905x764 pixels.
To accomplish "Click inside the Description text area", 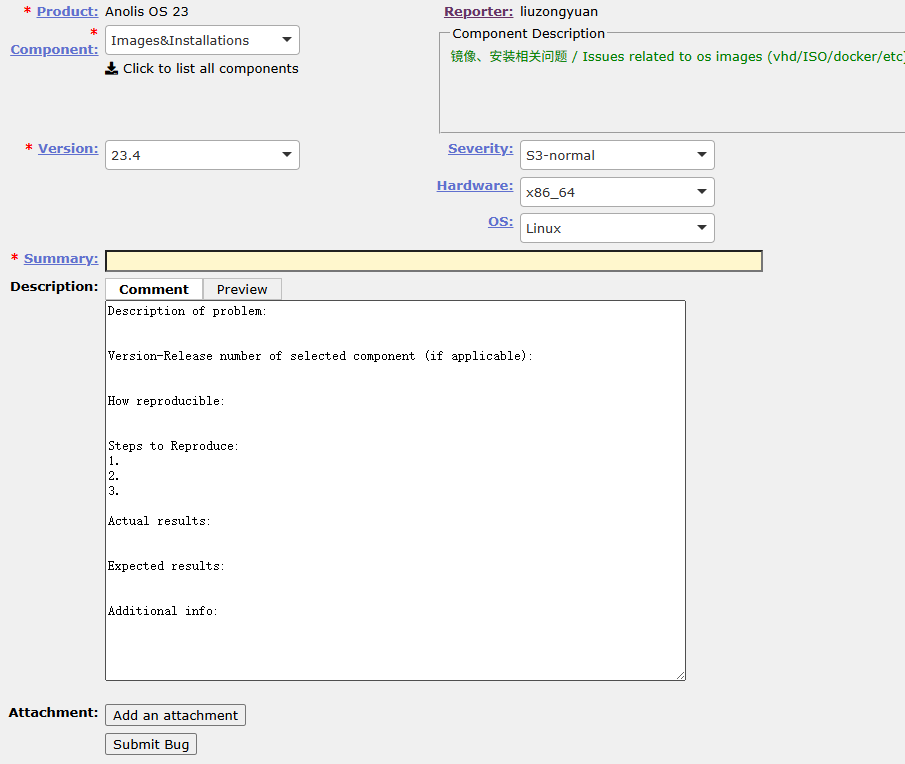I will point(395,490).
